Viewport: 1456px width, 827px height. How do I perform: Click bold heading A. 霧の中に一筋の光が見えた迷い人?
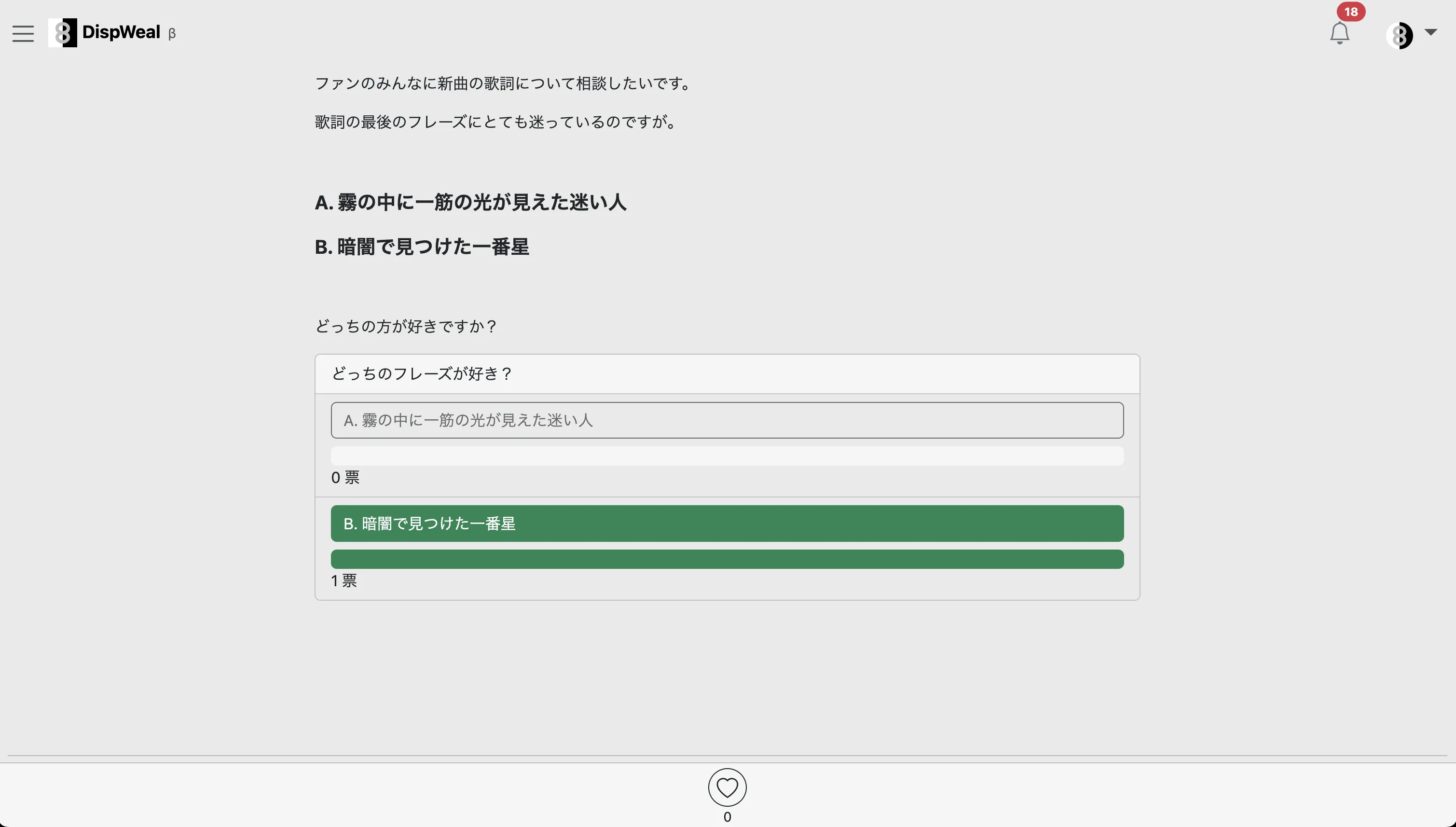coord(470,202)
